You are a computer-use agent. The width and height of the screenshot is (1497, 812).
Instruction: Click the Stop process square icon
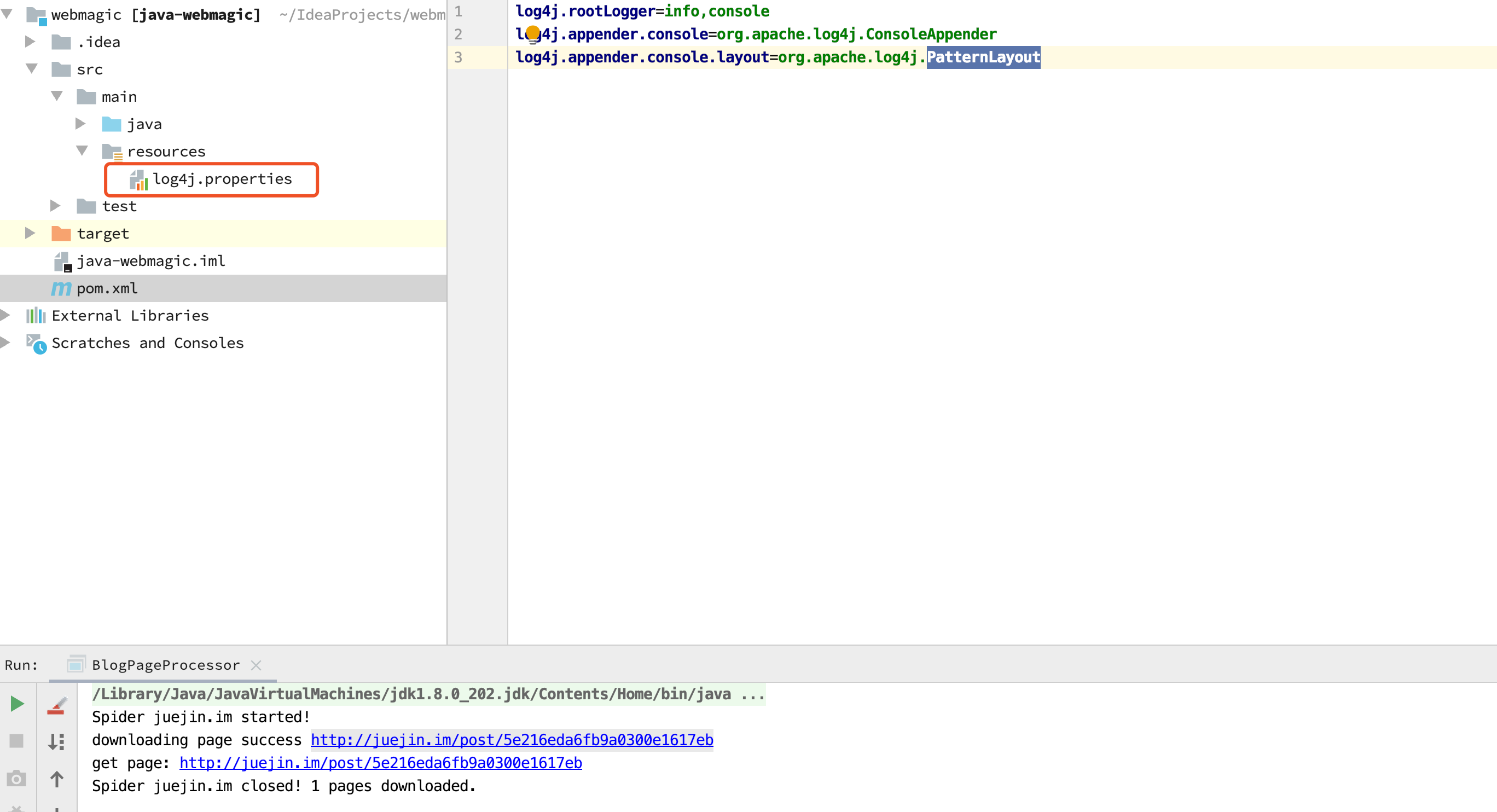point(16,740)
